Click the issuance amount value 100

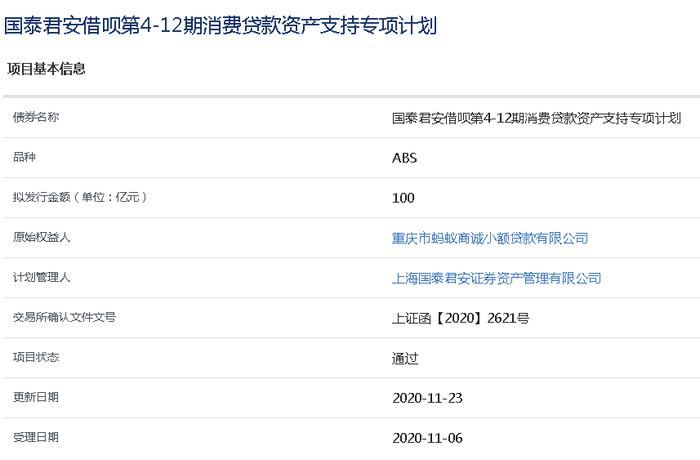point(403,198)
